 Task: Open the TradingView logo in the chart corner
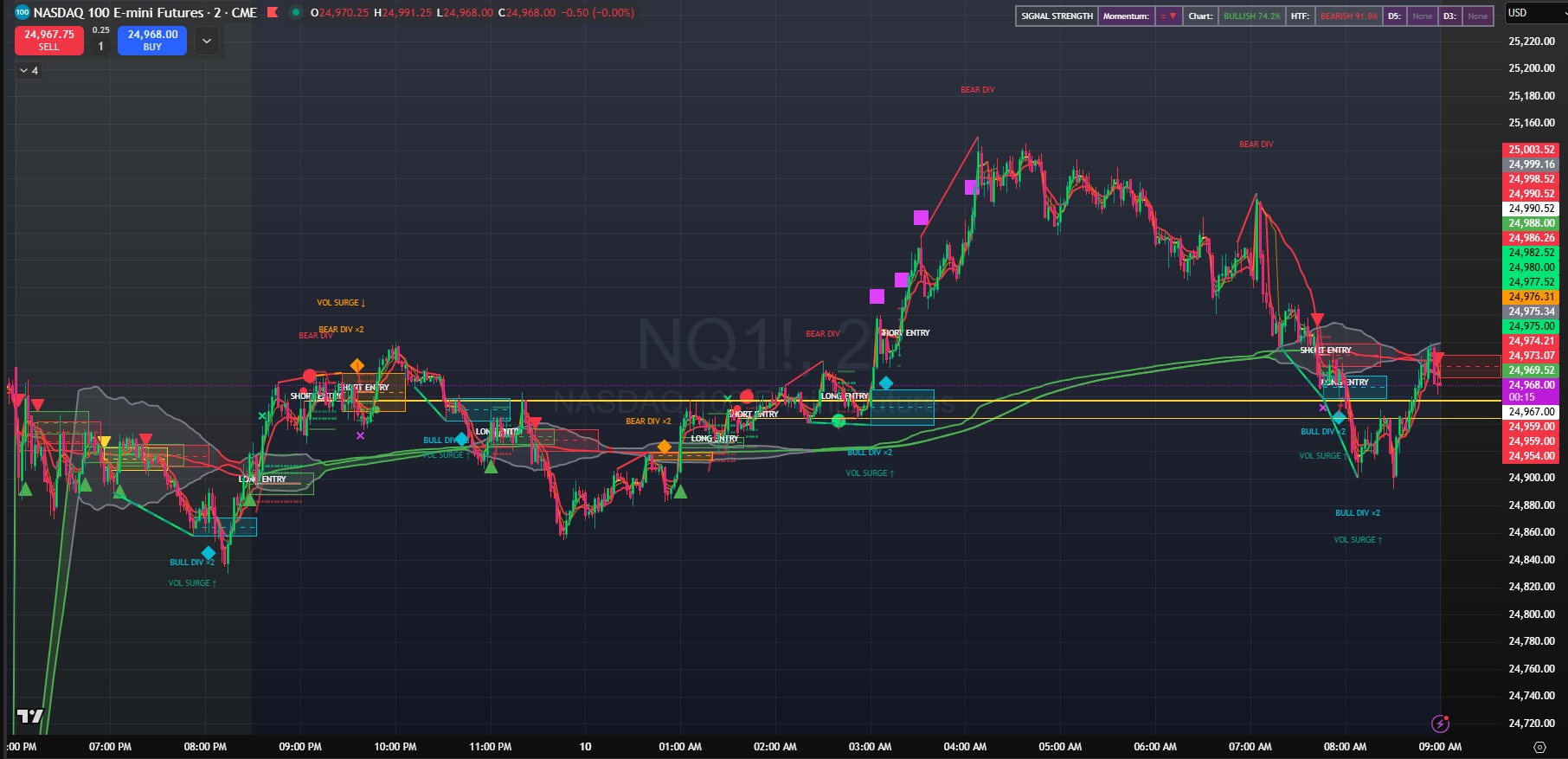tap(30, 716)
